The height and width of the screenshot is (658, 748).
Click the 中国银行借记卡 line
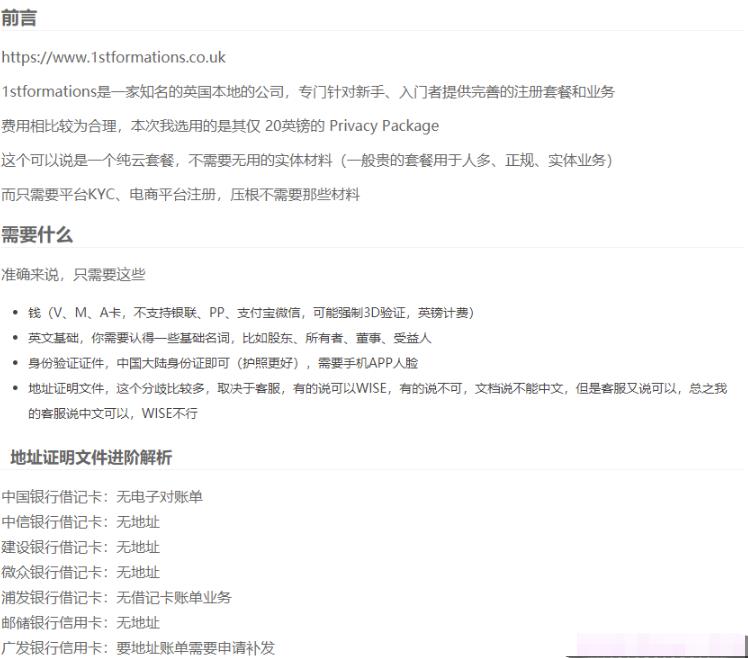click(x=102, y=497)
